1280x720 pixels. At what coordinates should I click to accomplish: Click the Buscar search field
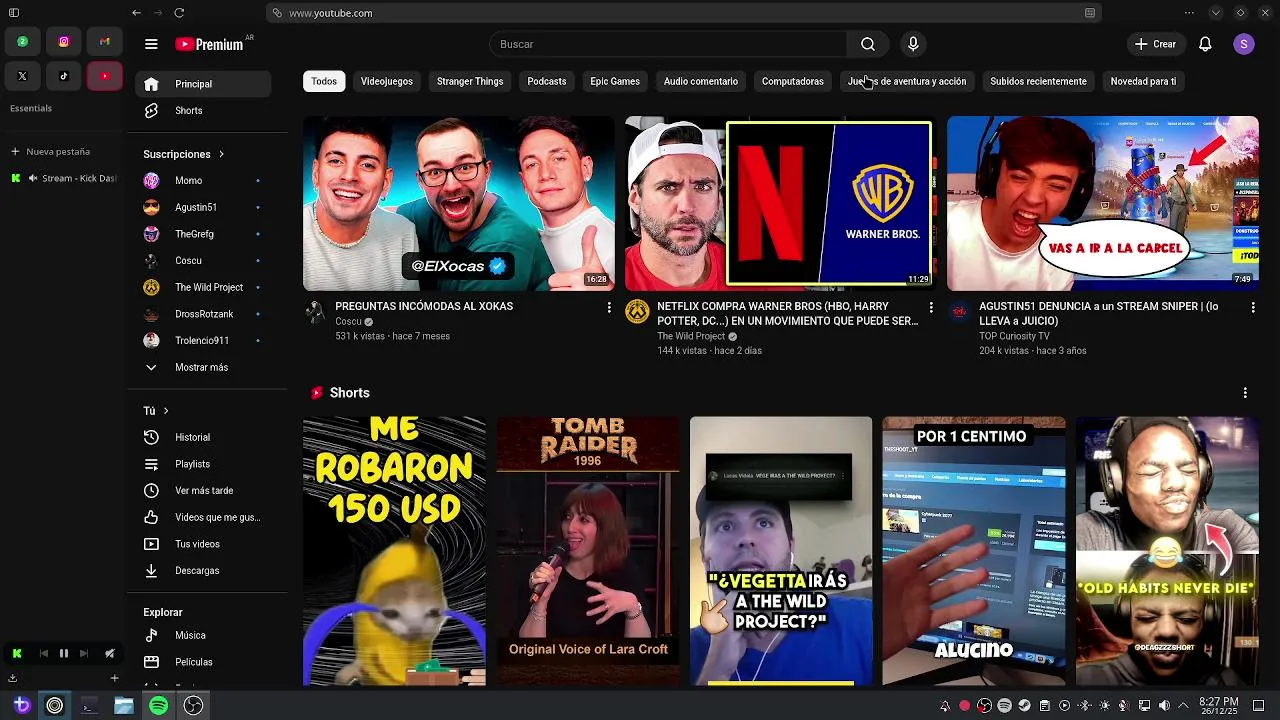pos(668,44)
